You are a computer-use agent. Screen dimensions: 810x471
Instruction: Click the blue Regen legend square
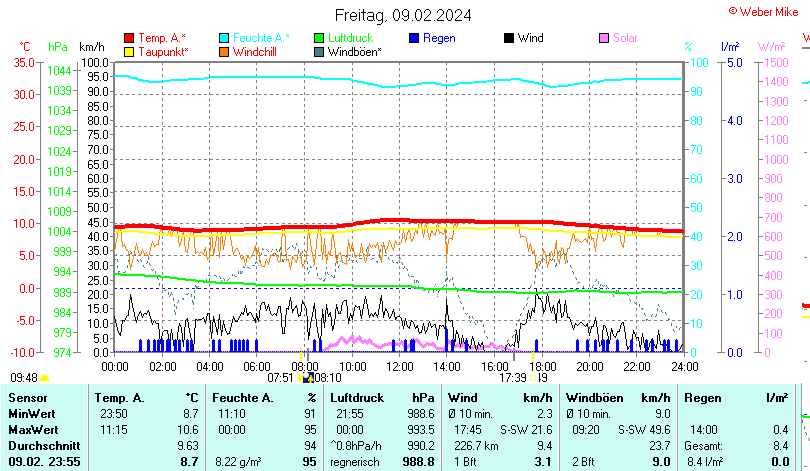(x=415, y=38)
